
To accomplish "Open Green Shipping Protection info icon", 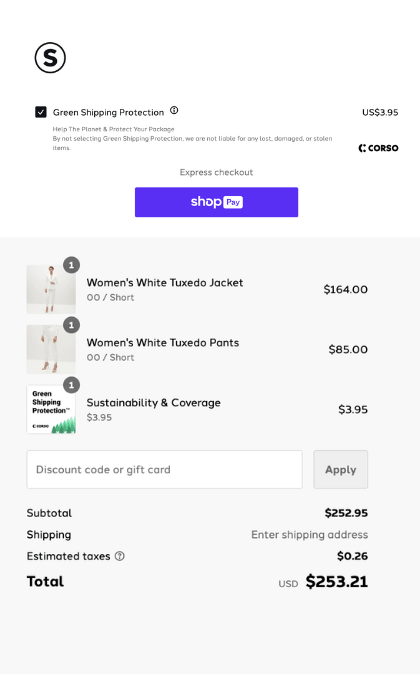I will pyautogui.click(x=174, y=110).
